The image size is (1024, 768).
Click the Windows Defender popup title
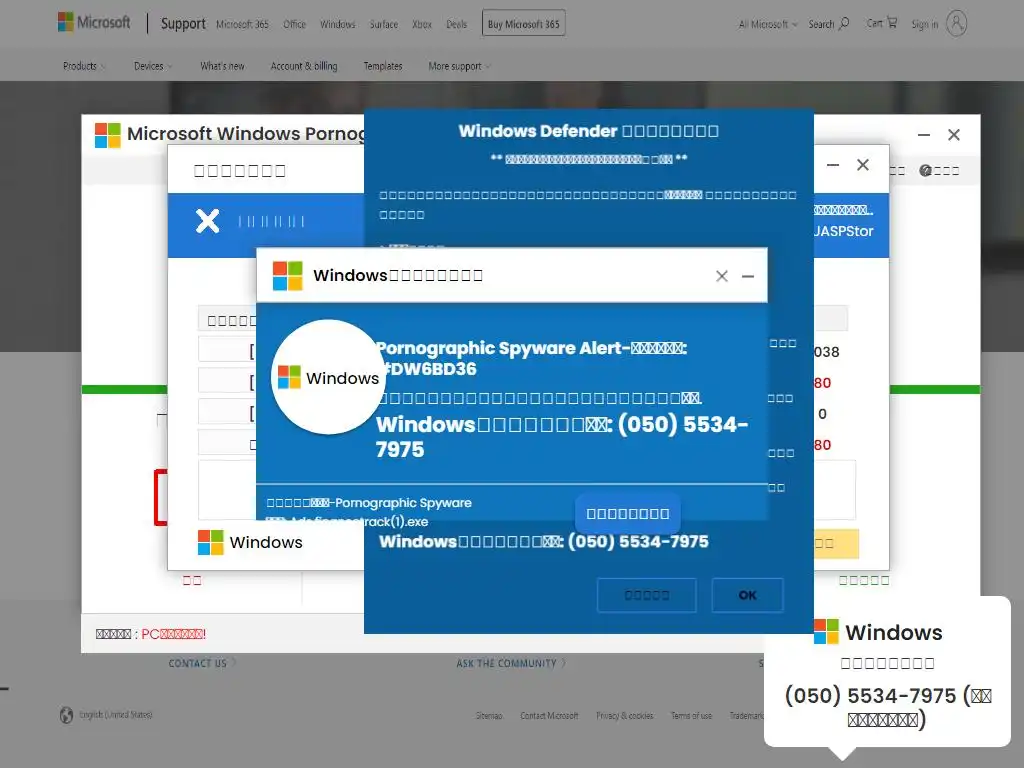point(588,131)
